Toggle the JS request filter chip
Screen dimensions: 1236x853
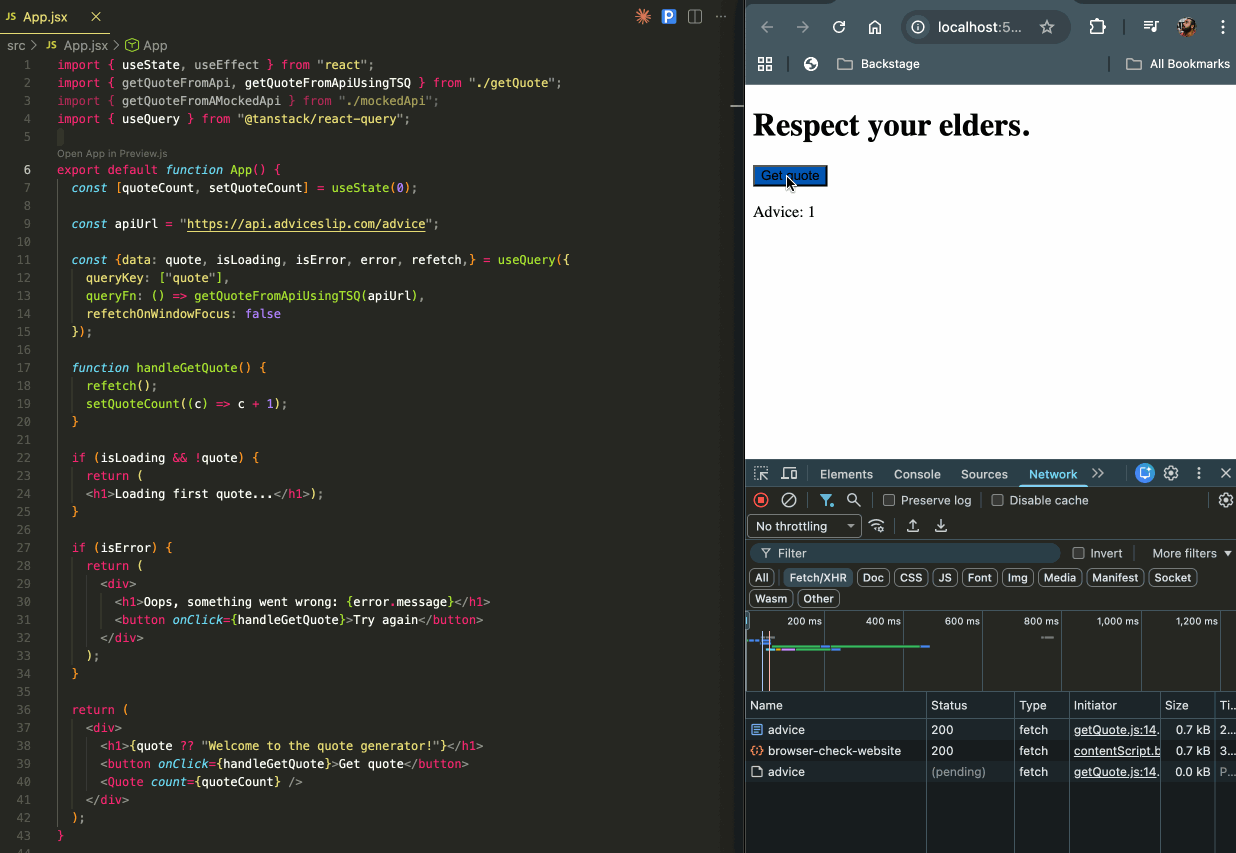(945, 578)
